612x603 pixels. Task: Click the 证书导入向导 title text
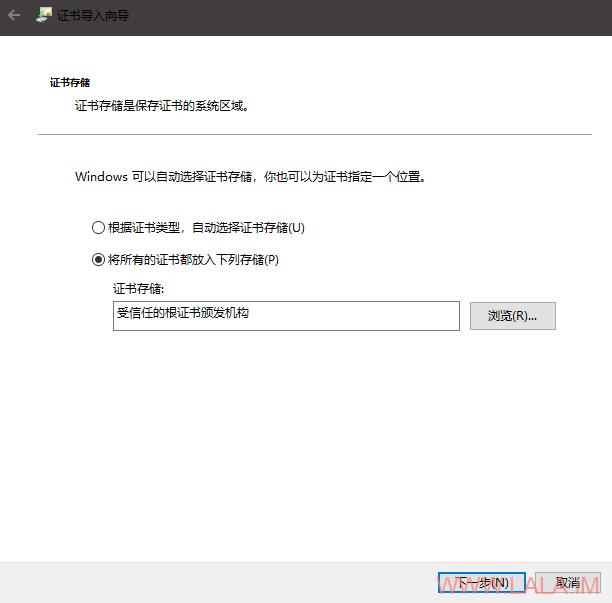coord(93,16)
